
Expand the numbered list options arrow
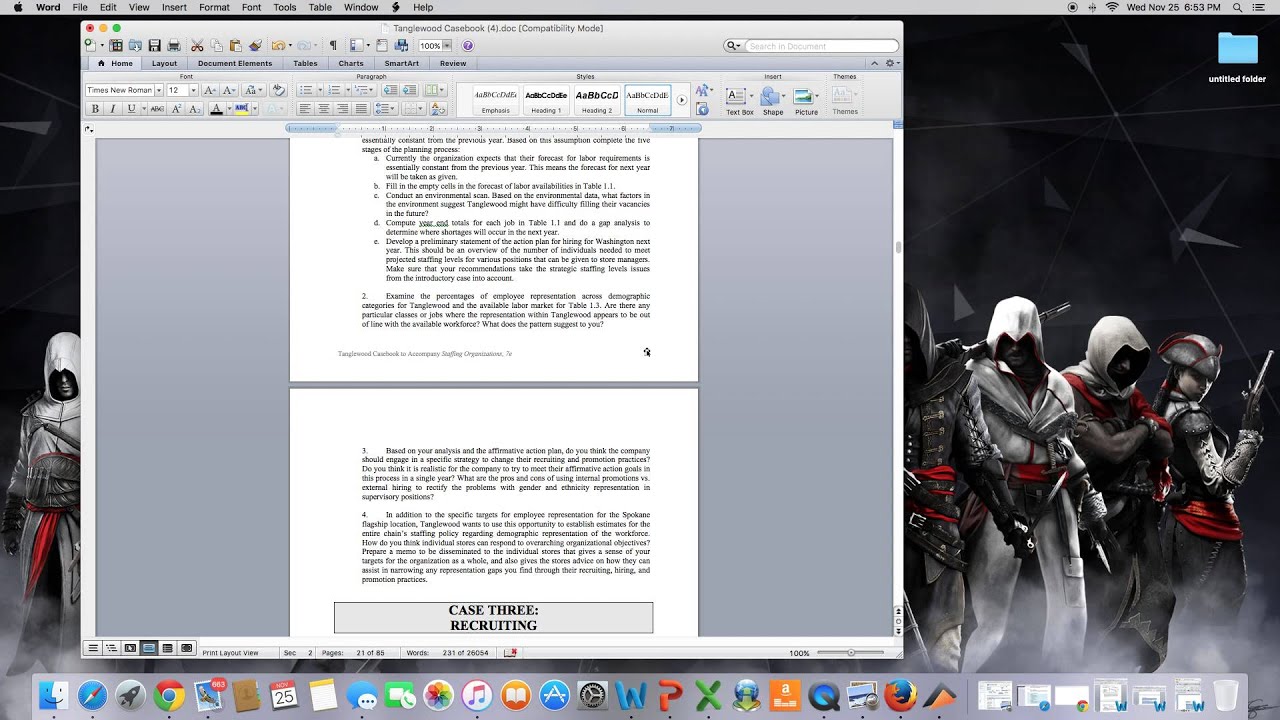[348, 90]
